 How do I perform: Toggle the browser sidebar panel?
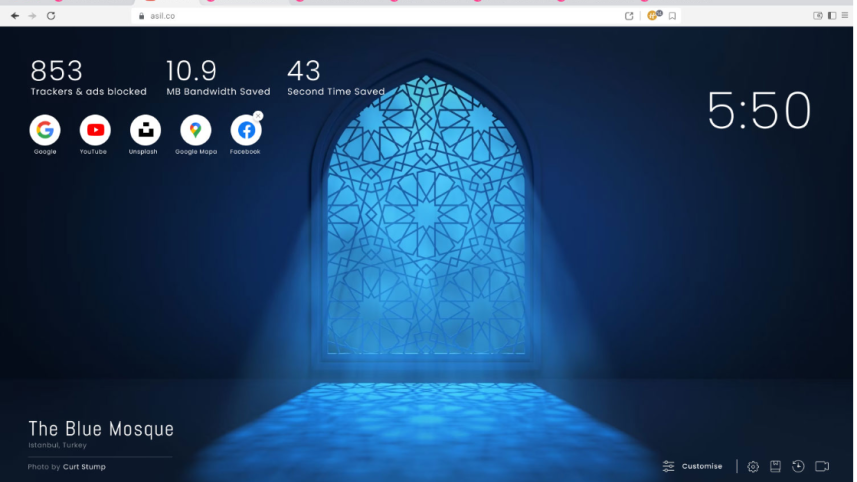point(832,16)
